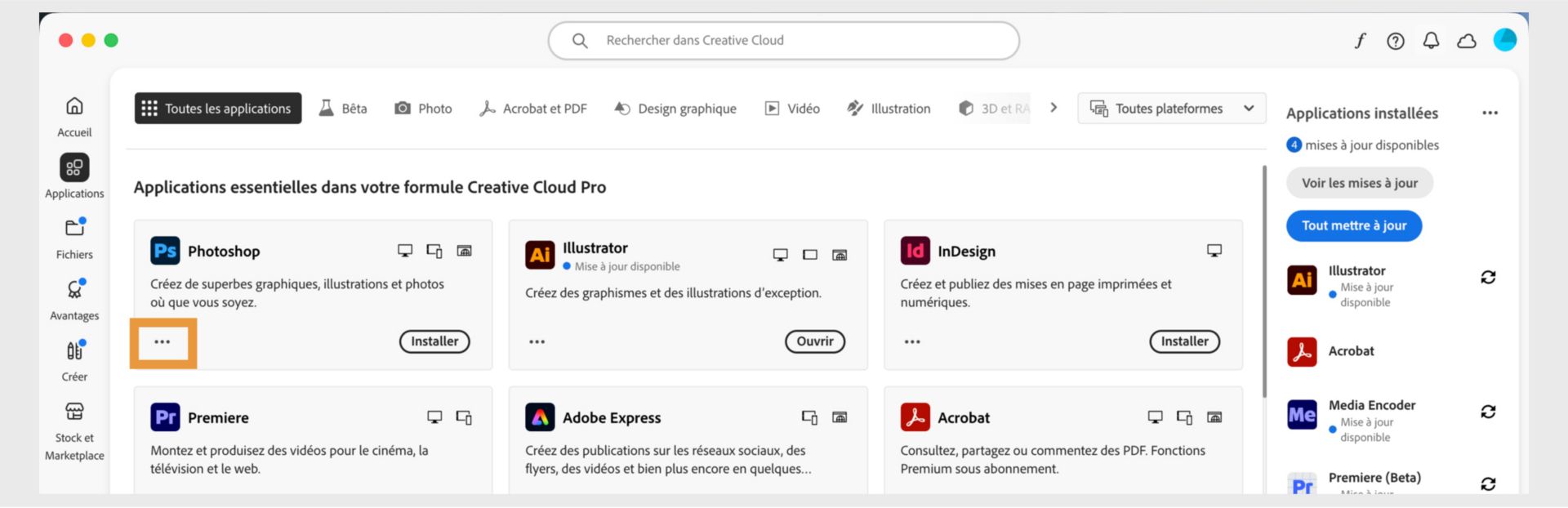Viewport: 1568px width, 508px height.
Task: Switch to the Acrobat et PDF tab
Action: [532, 108]
